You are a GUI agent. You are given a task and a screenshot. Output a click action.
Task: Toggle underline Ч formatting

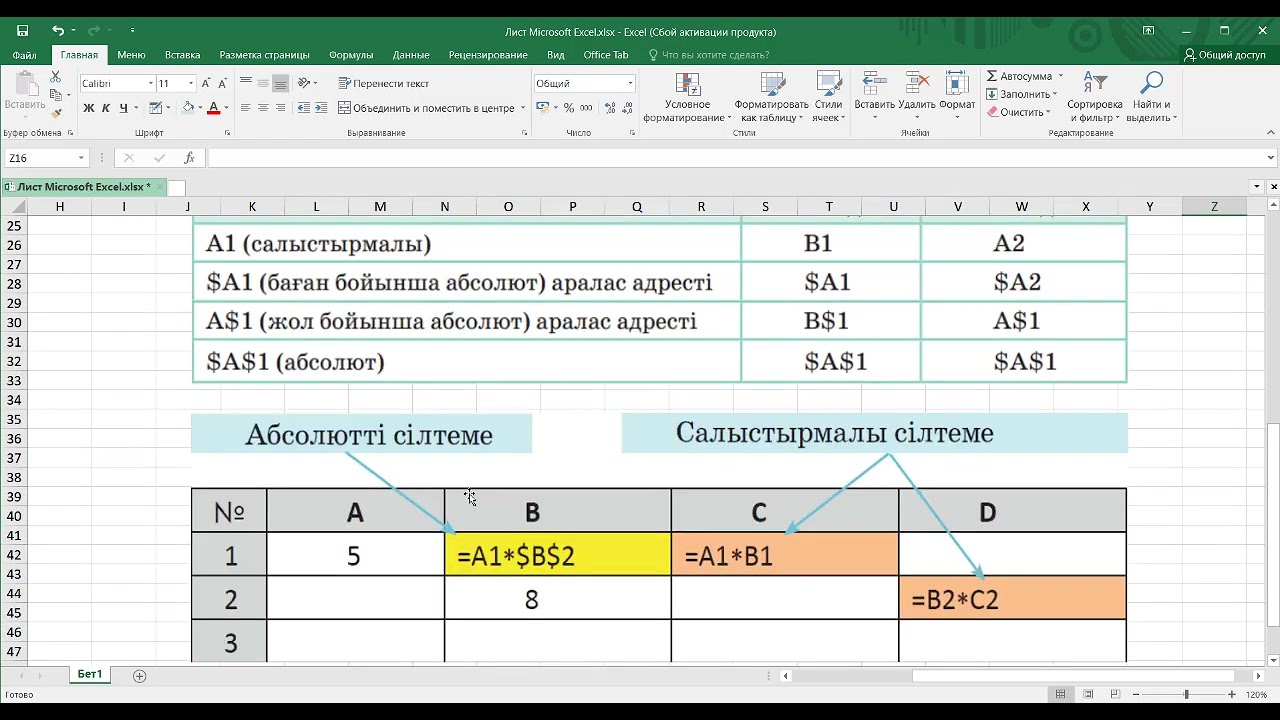tap(123, 108)
